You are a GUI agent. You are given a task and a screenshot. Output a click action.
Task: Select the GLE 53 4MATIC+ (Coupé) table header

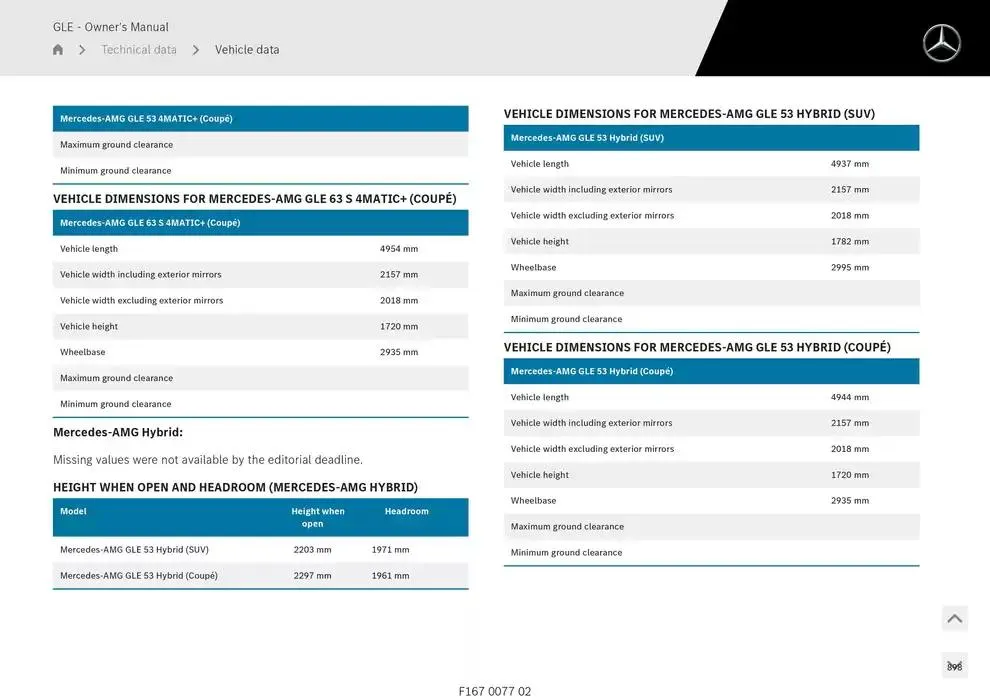click(x=146, y=119)
